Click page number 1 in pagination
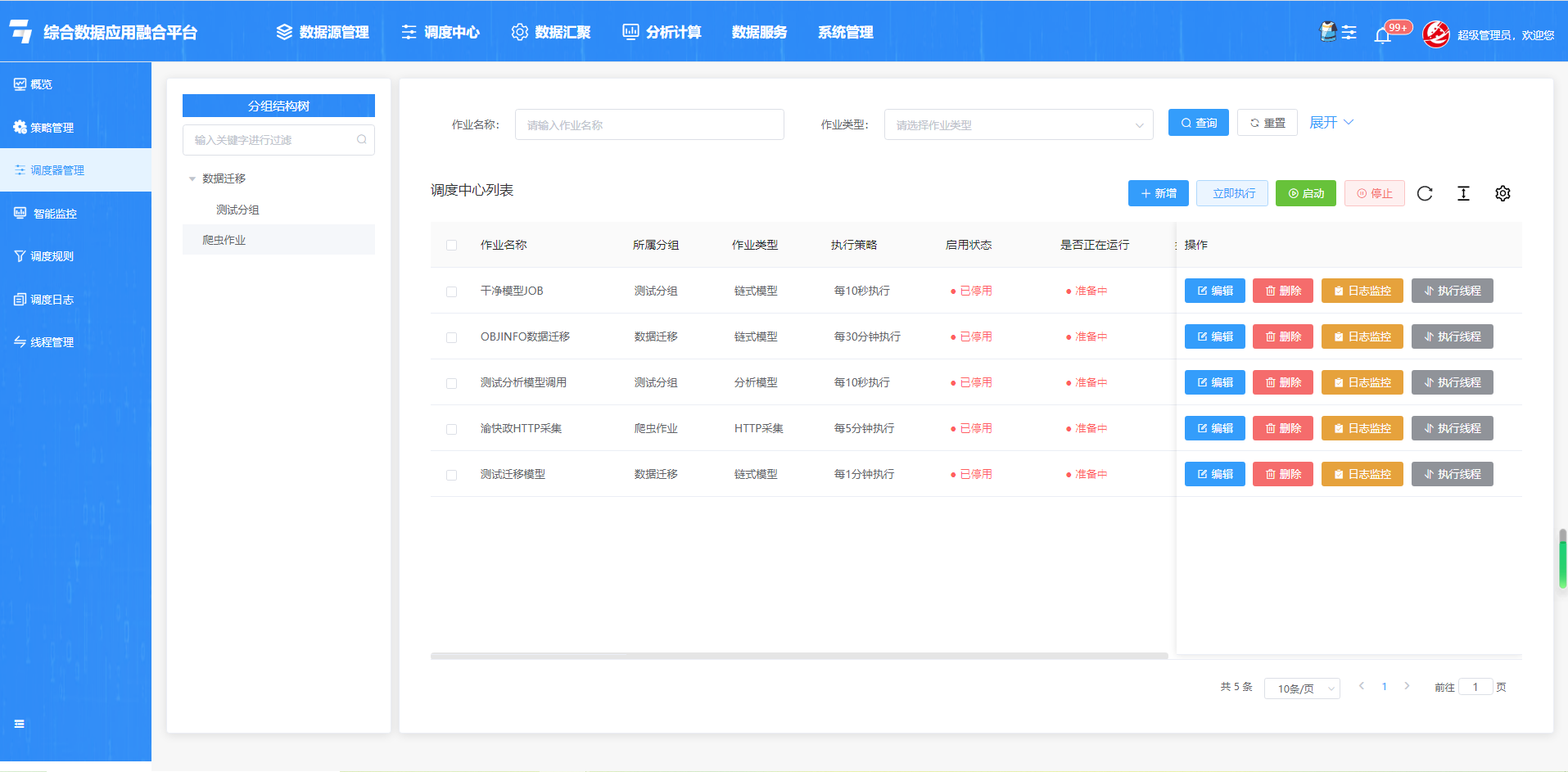Image resolution: width=1568 pixels, height=772 pixels. click(1385, 687)
